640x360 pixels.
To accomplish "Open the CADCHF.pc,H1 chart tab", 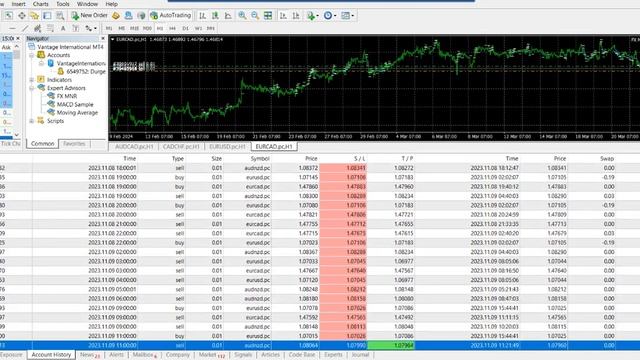I will pos(181,147).
